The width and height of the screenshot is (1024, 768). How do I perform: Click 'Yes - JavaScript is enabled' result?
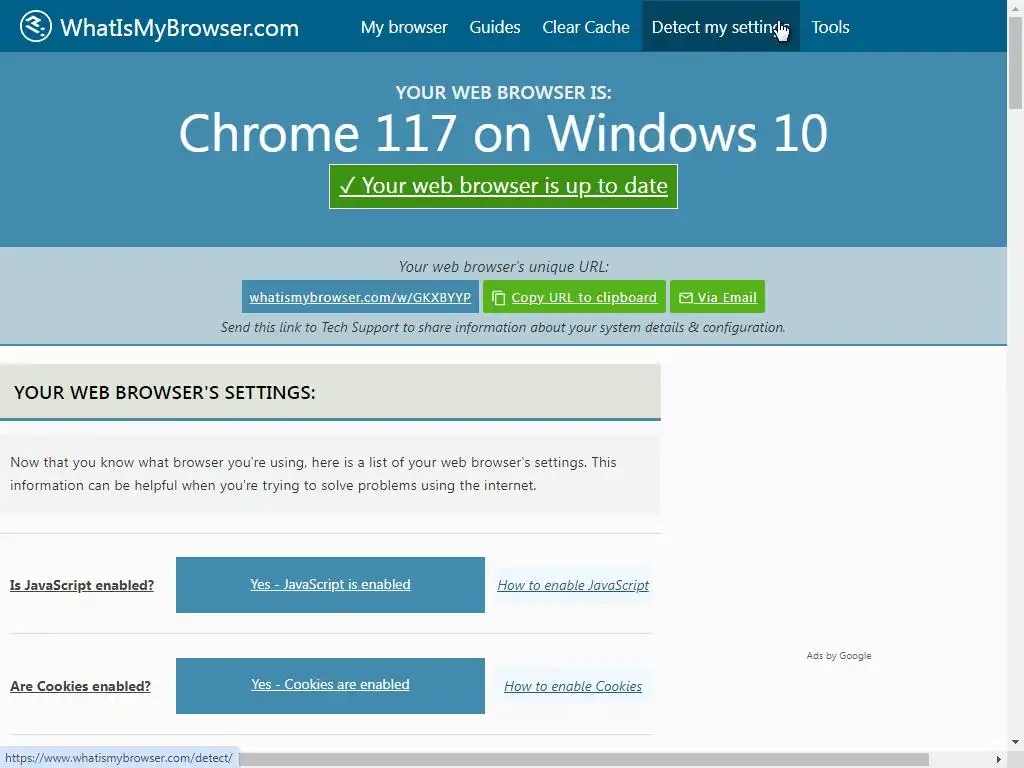click(x=330, y=585)
